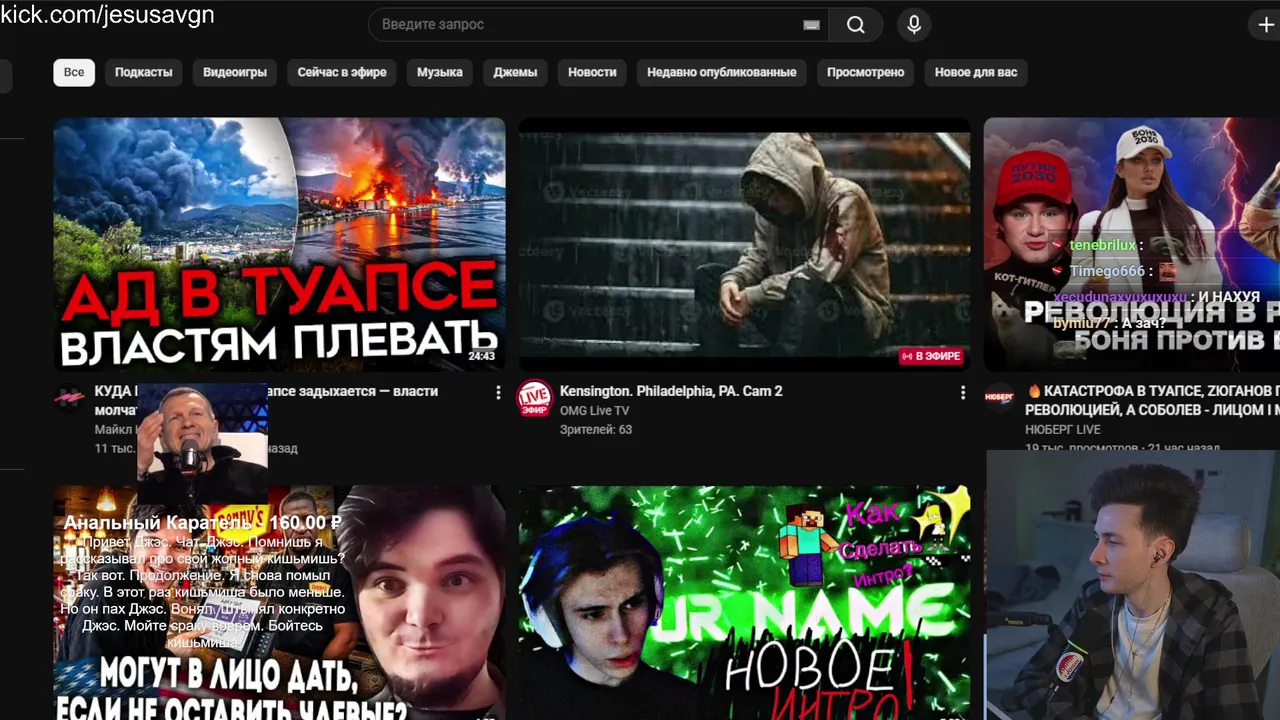Open НЮБЕРГ channel avatar
The height and width of the screenshot is (720, 1280).
999,397
